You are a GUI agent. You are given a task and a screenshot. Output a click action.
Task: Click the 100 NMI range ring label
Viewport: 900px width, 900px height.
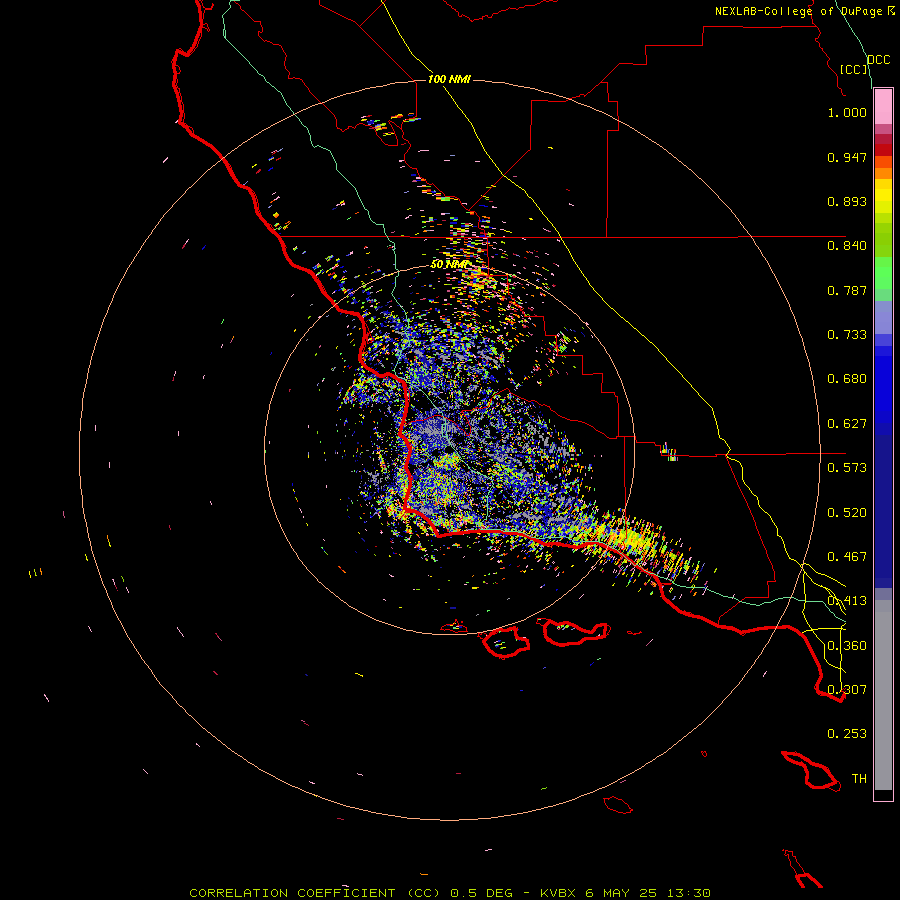click(x=449, y=79)
